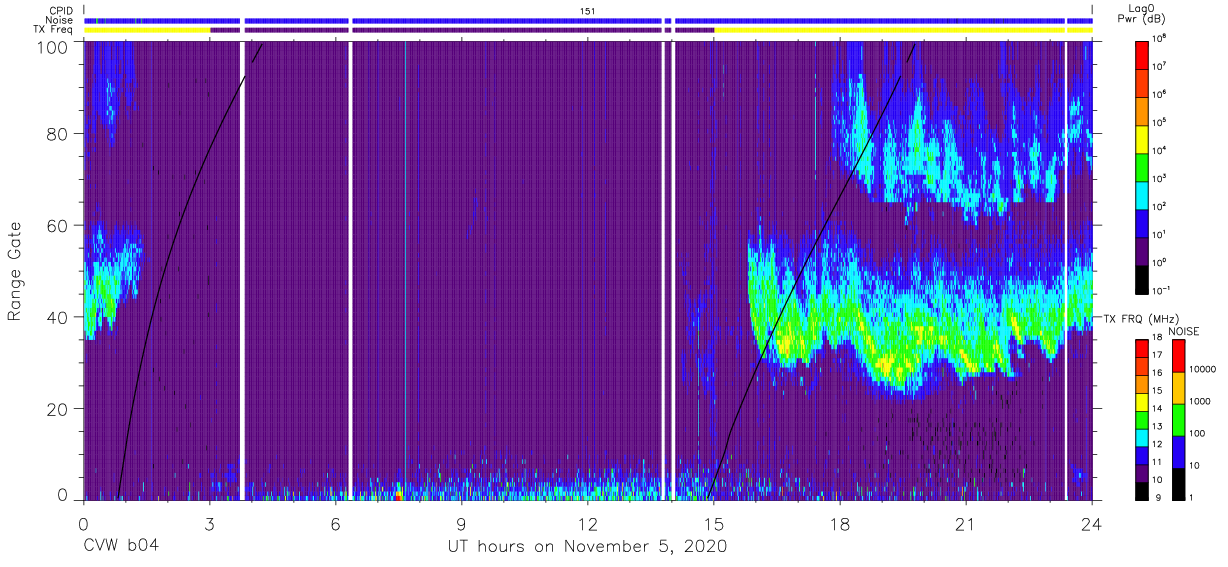Click the TX FRQ (MHz) legend title
Viewport: 1228px width, 567px height.
1142,319
